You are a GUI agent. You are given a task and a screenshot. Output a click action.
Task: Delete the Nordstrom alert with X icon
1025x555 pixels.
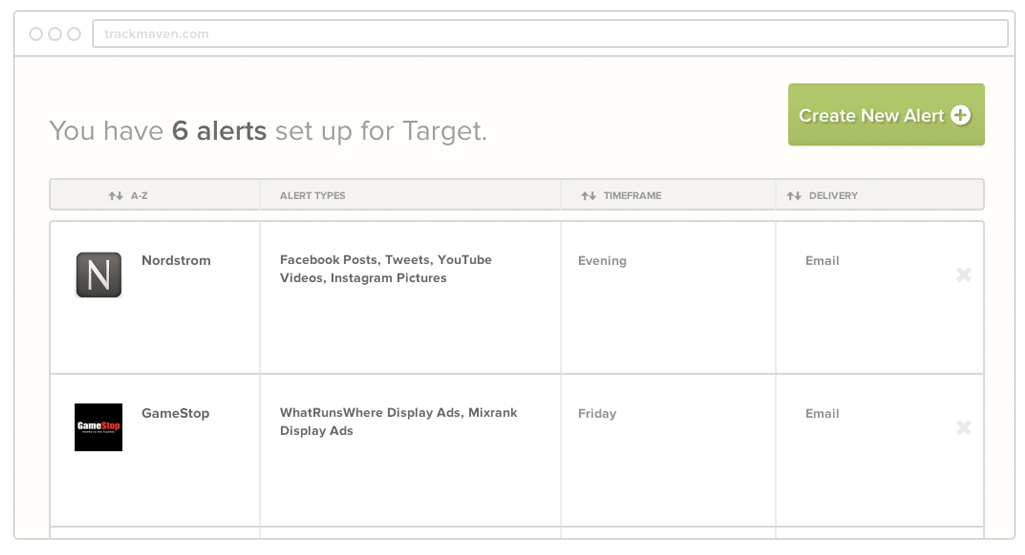coord(964,275)
